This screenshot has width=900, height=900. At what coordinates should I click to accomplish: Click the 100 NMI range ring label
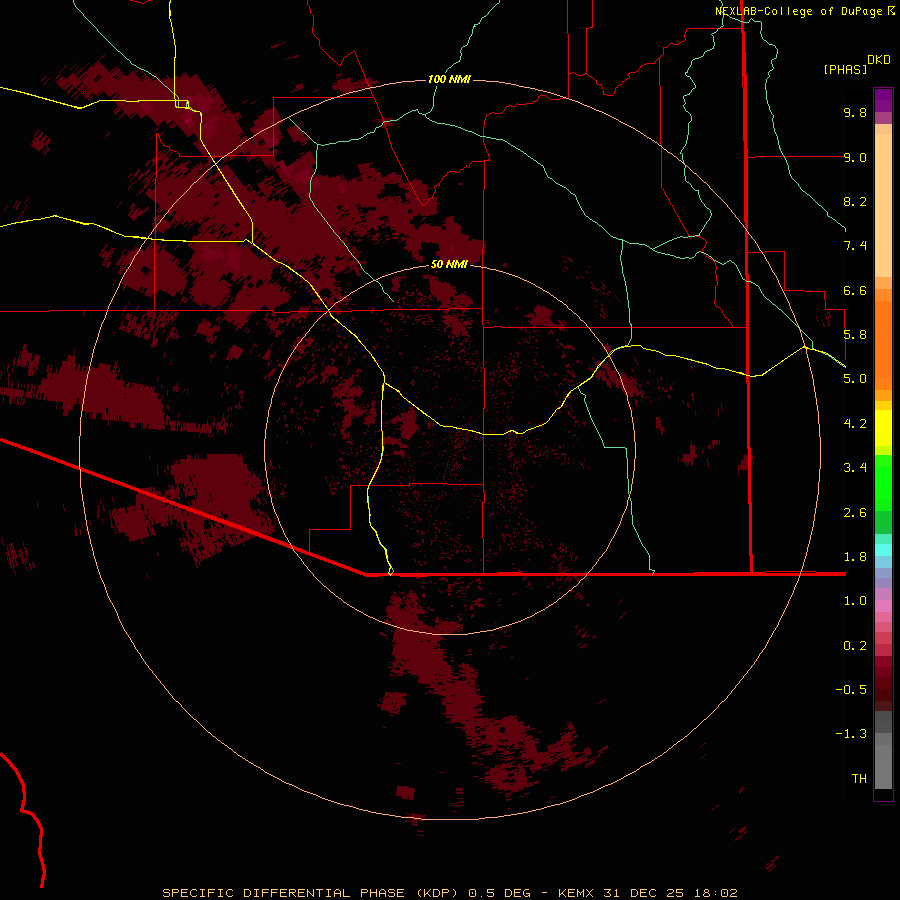[449, 79]
